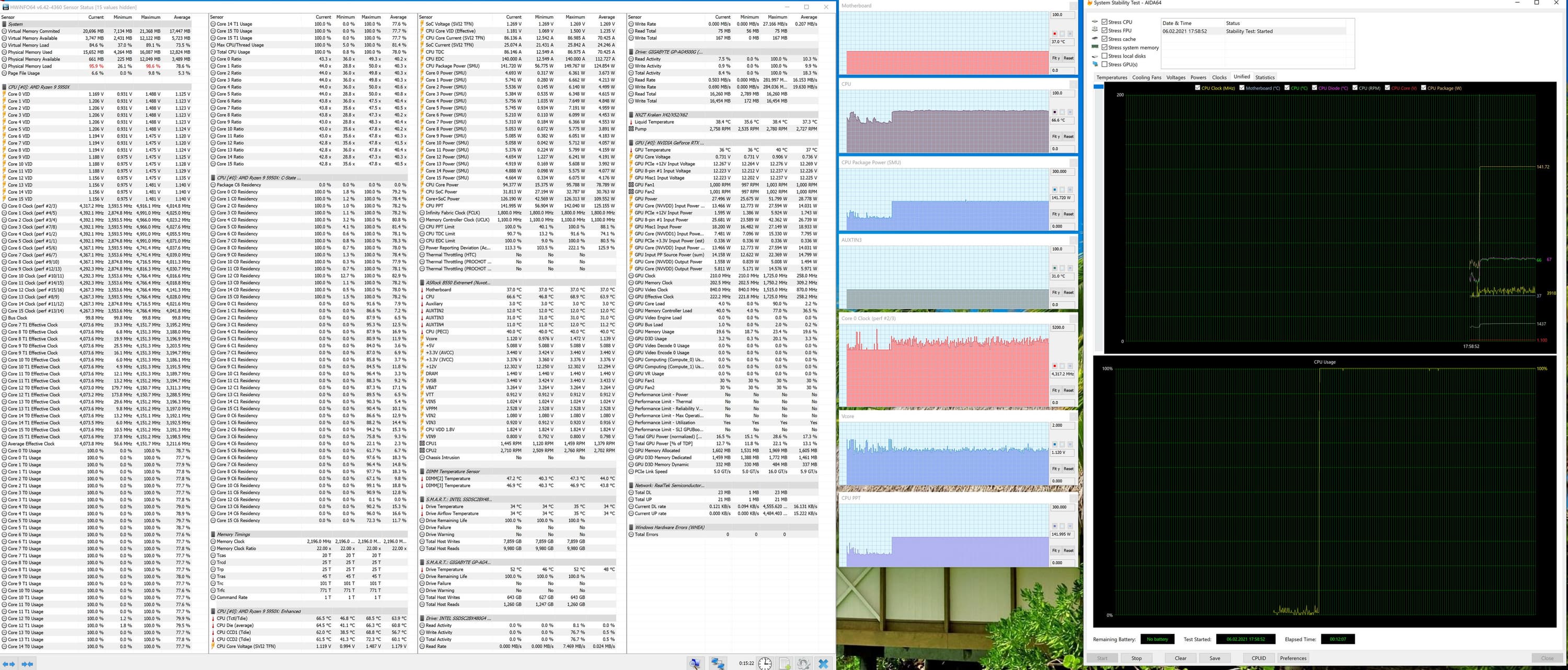Click the reset clock icon in HWiNFO
1568x670 pixels.
765,663
